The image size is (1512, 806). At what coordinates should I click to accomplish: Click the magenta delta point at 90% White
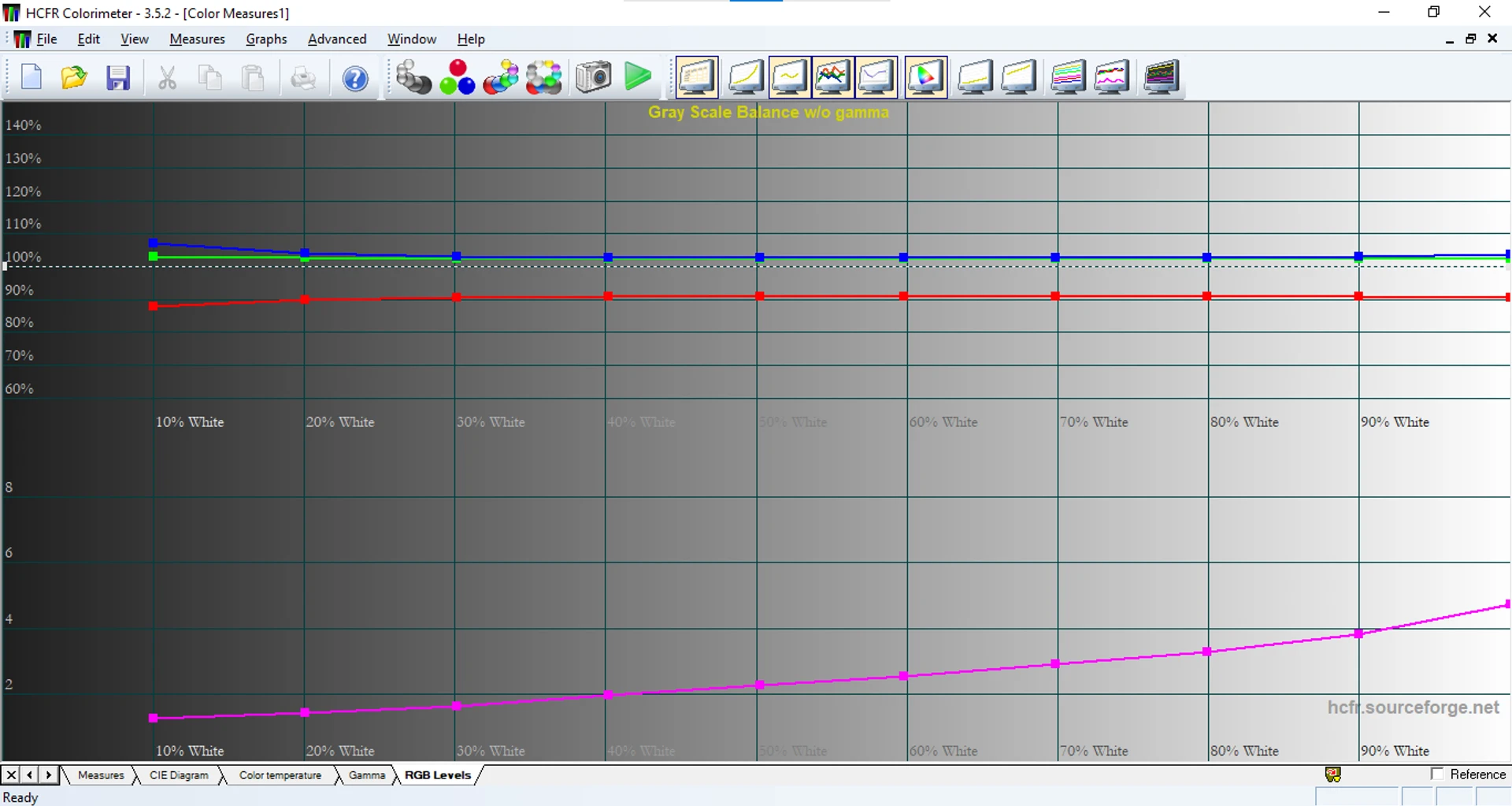pyautogui.click(x=1358, y=633)
